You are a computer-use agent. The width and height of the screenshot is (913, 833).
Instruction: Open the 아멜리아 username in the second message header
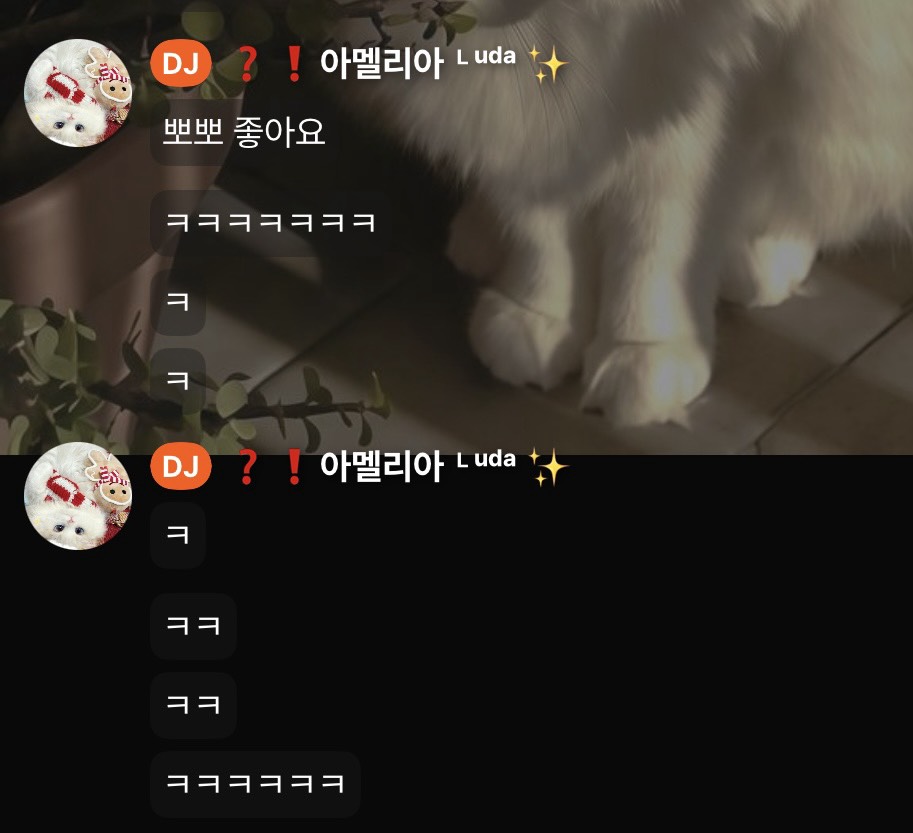[x=381, y=466]
